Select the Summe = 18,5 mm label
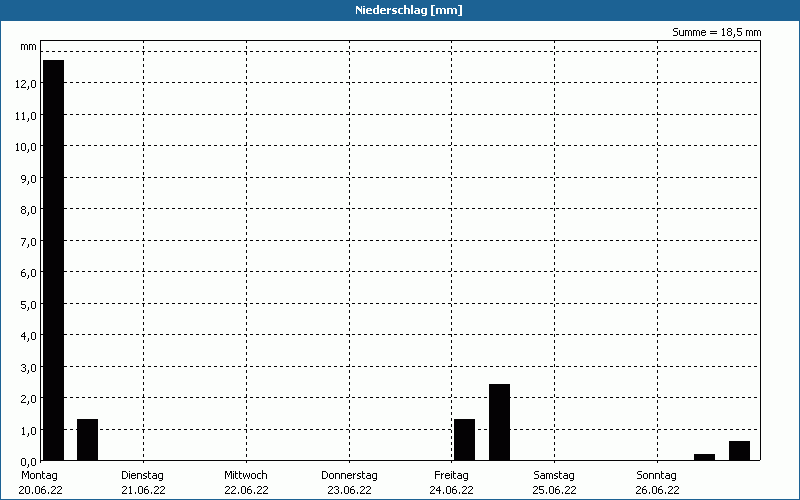The width and height of the screenshot is (800, 500). pos(716,33)
